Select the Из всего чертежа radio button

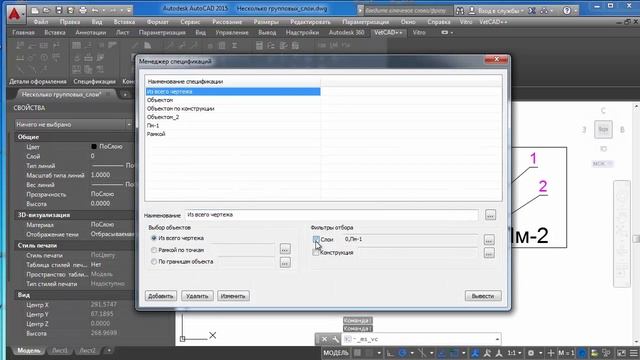(x=154, y=238)
